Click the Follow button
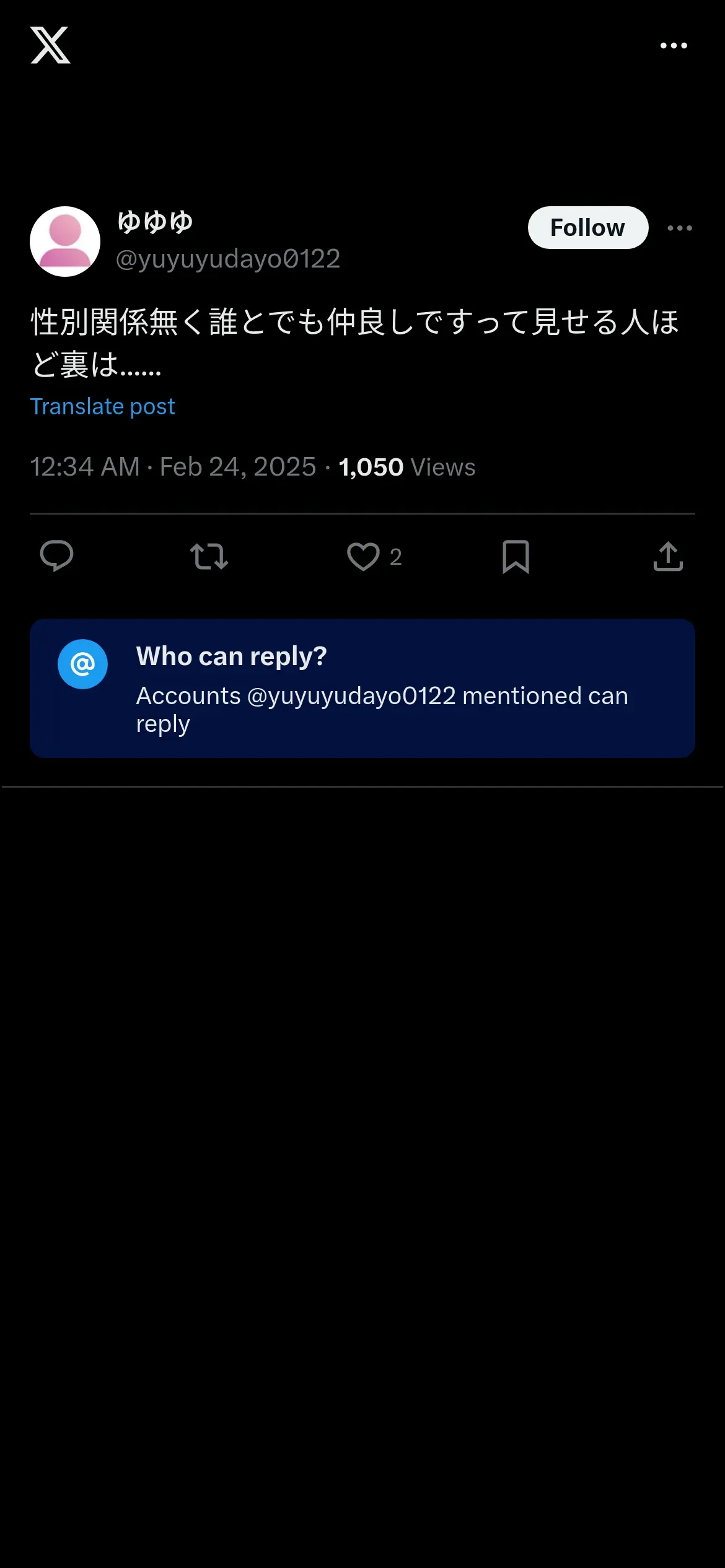The image size is (725, 1568). pyautogui.click(x=587, y=228)
